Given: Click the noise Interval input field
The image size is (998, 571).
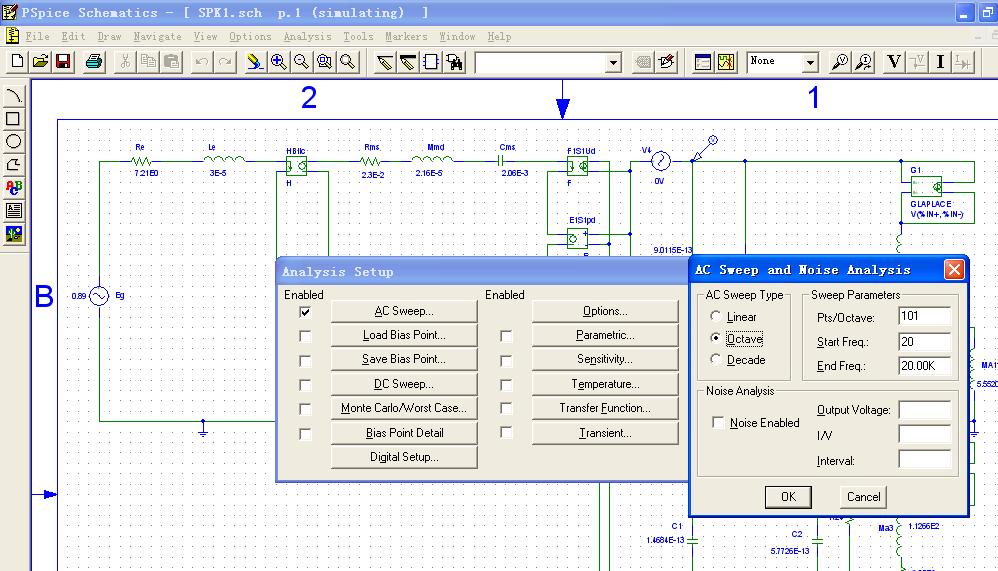Looking at the screenshot, I should coord(925,460).
